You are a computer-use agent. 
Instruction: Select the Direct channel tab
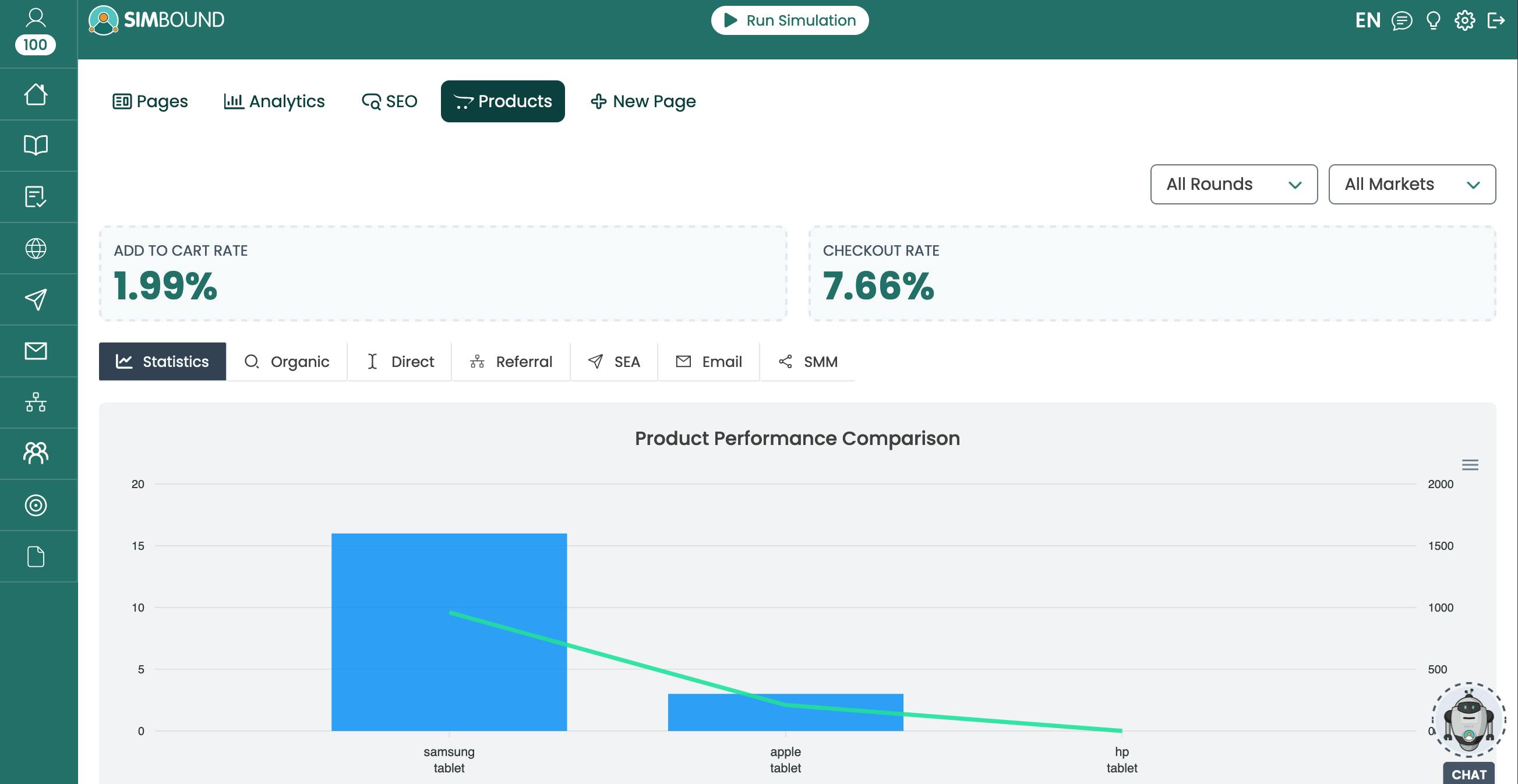pyautogui.click(x=400, y=362)
